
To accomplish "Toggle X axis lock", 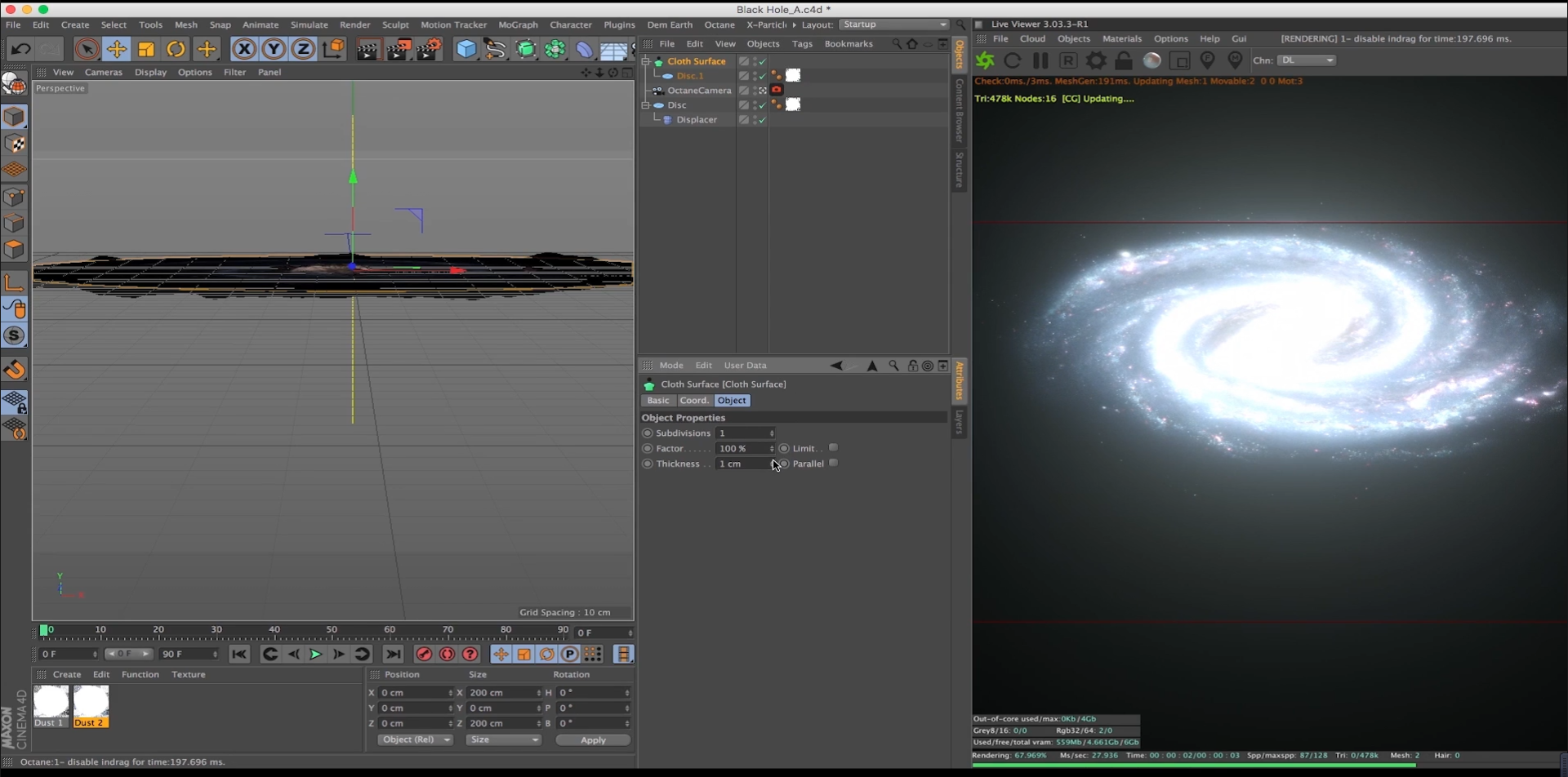I will (243, 49).
